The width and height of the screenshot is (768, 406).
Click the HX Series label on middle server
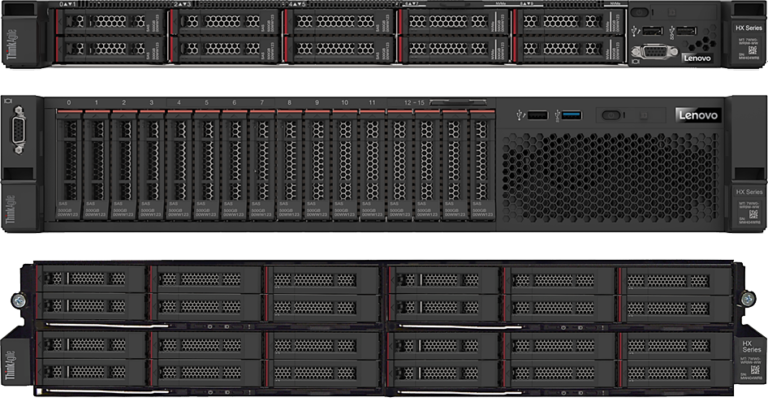[x=748, y=192]
